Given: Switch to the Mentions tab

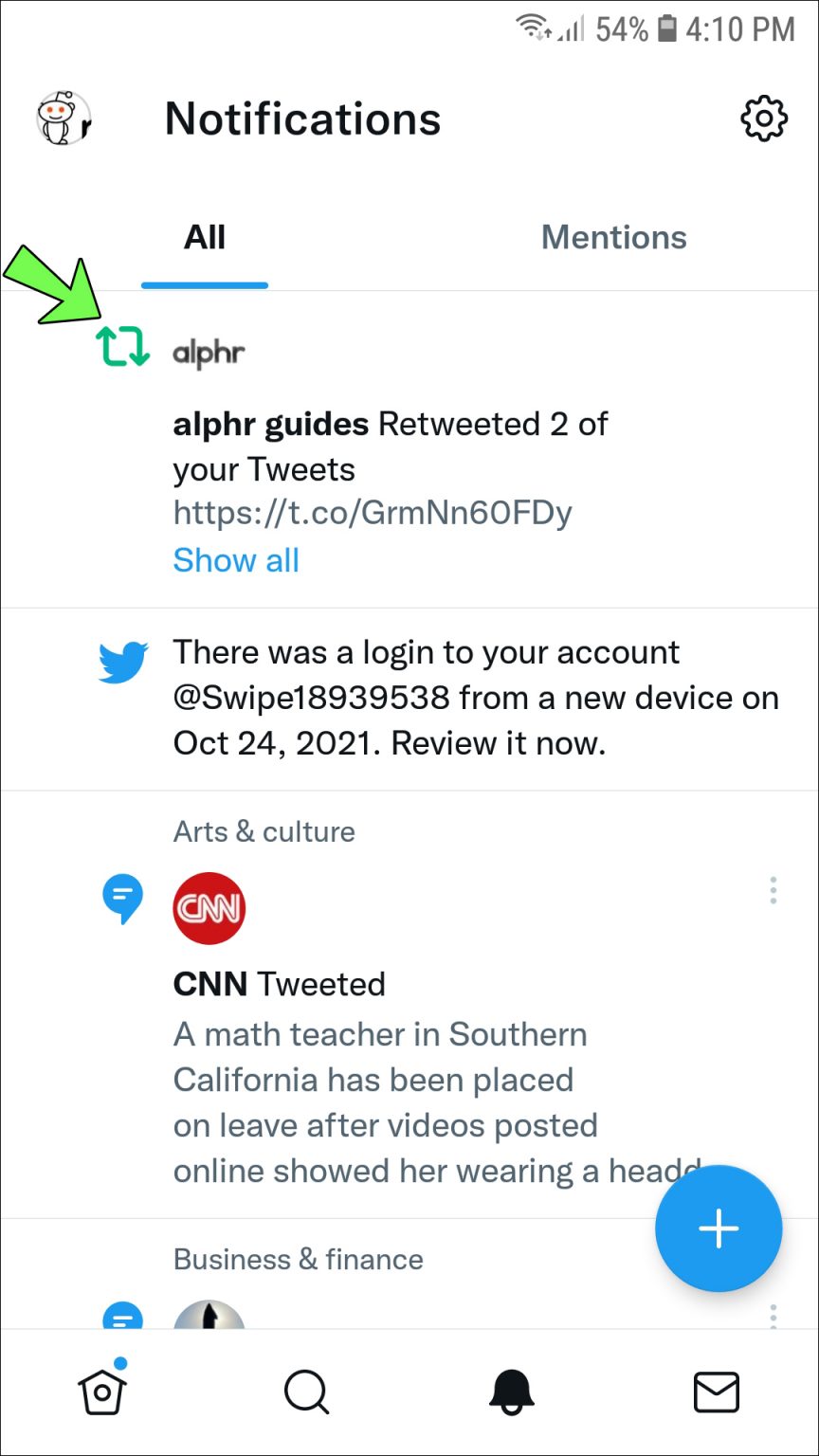Looking at the screenshot, I should [x=614, y=237].
